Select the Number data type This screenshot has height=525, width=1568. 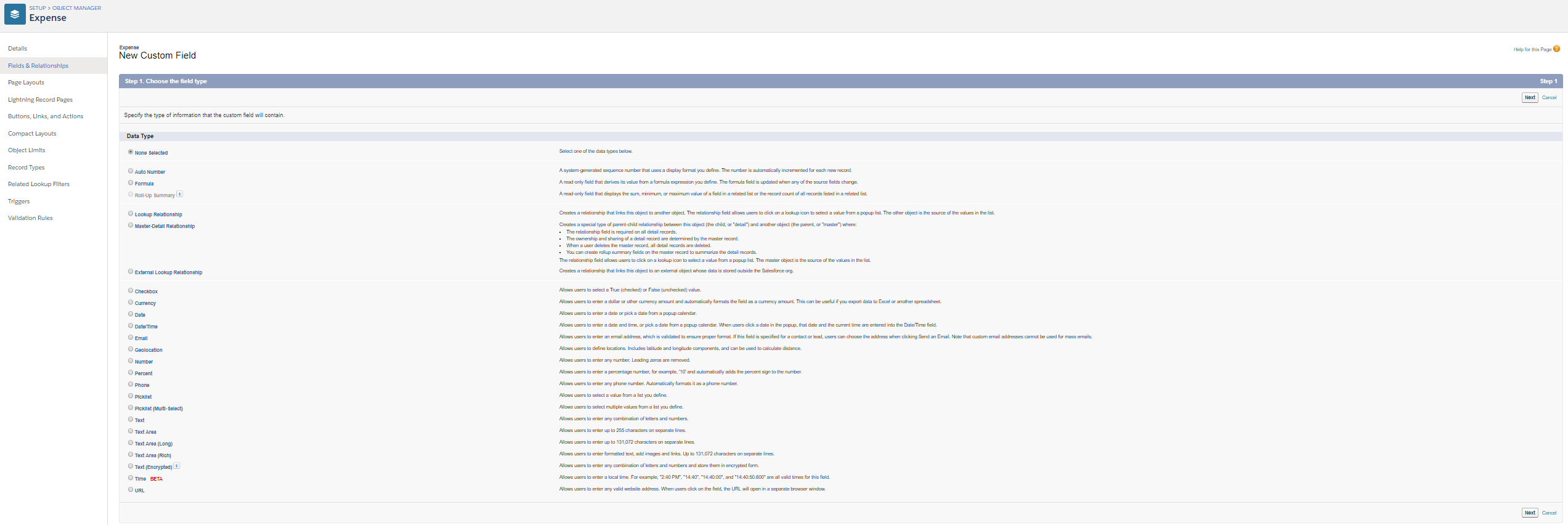[131, 361]
